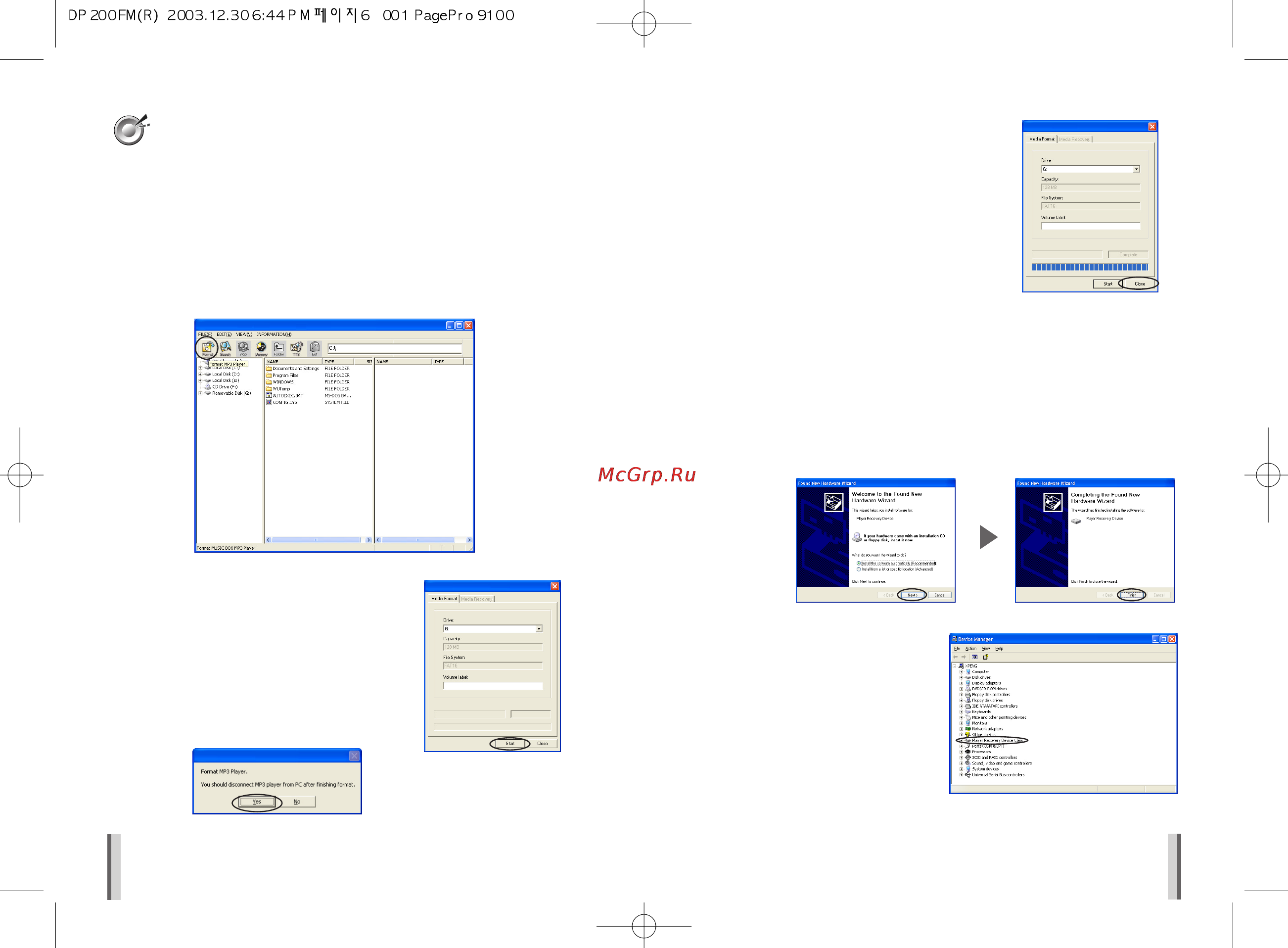Viewport: 1288px width, 948px height.
Task: Expand the Local Disk (E:) tree node
Action: click(x=200, y=380)
